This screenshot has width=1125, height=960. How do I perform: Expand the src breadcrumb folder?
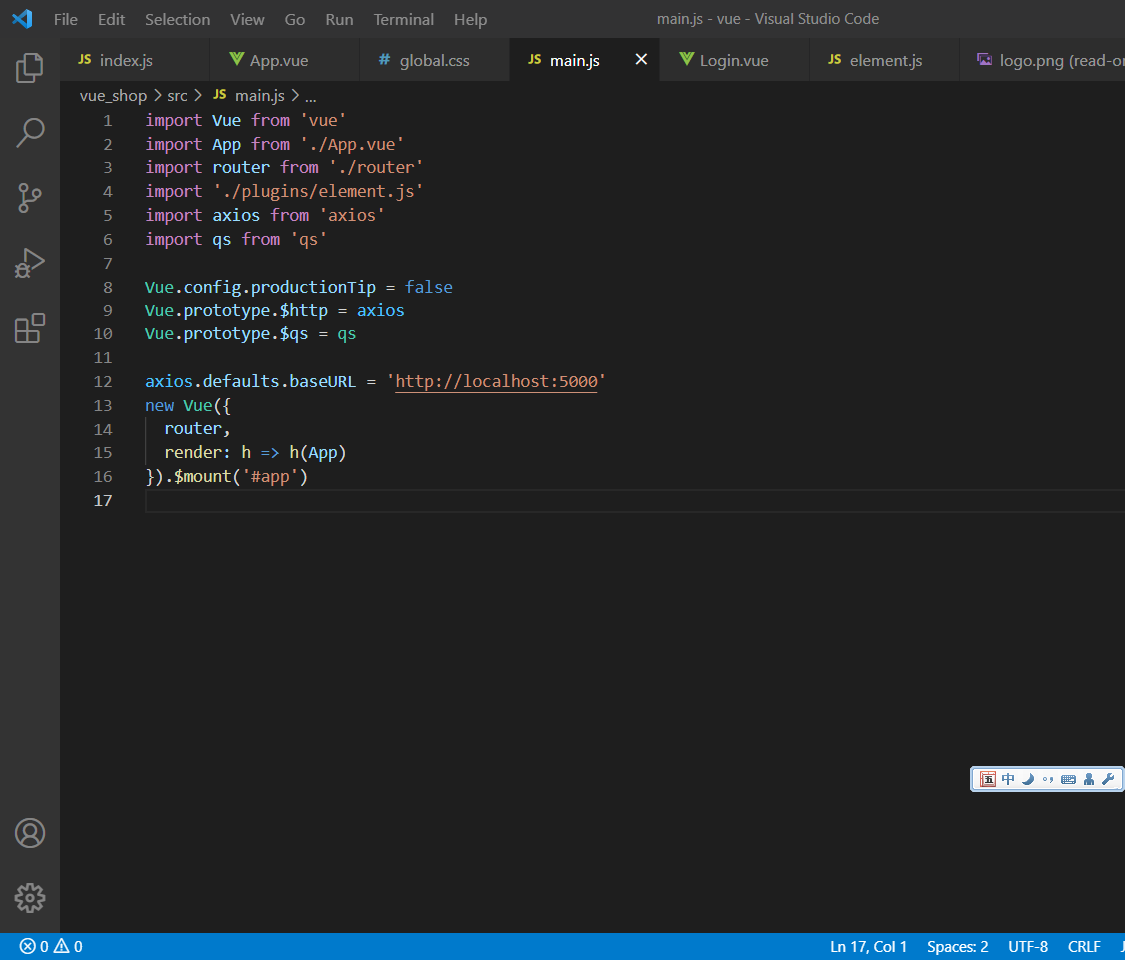177,95
